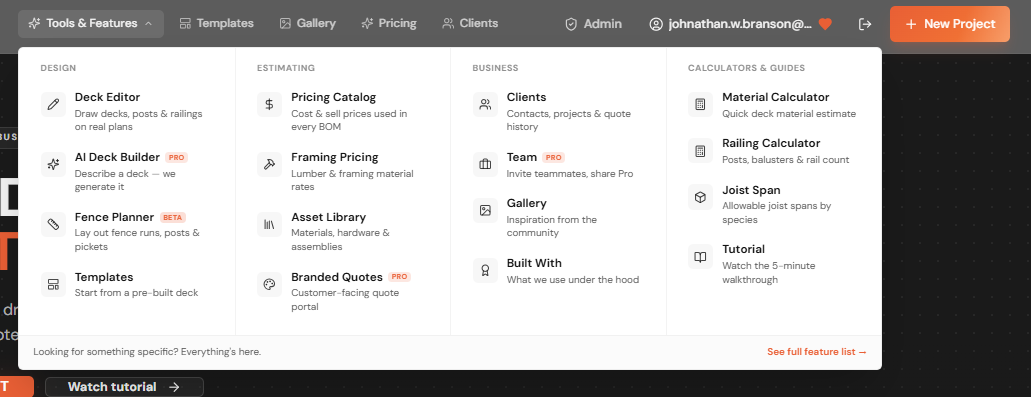Click 'Cost & sell prices used in every BOM' text
The width and height of the screenshot is (1031, 397).
pos(349,120)
